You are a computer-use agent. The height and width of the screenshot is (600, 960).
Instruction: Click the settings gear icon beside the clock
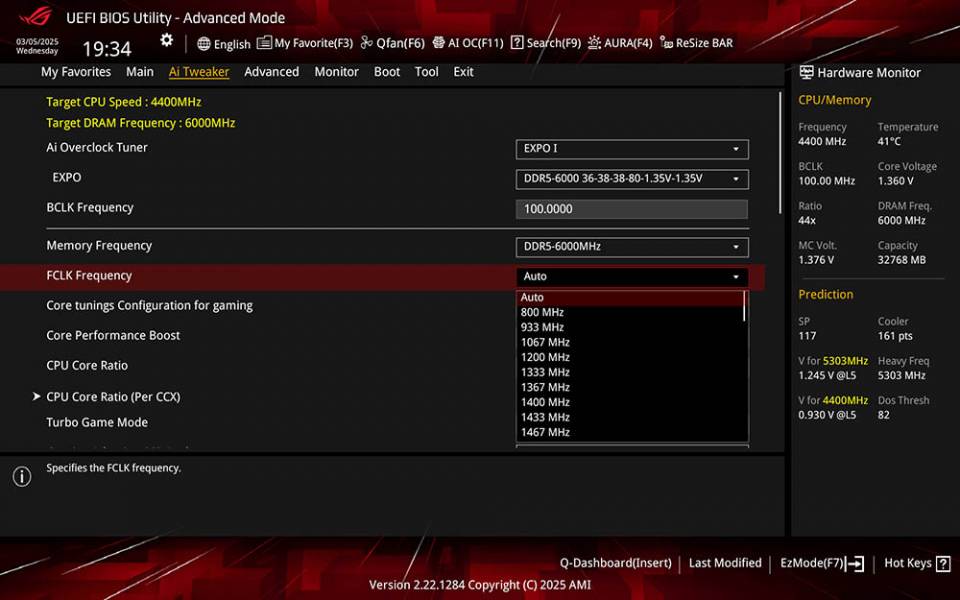click(x=167, y=40)
